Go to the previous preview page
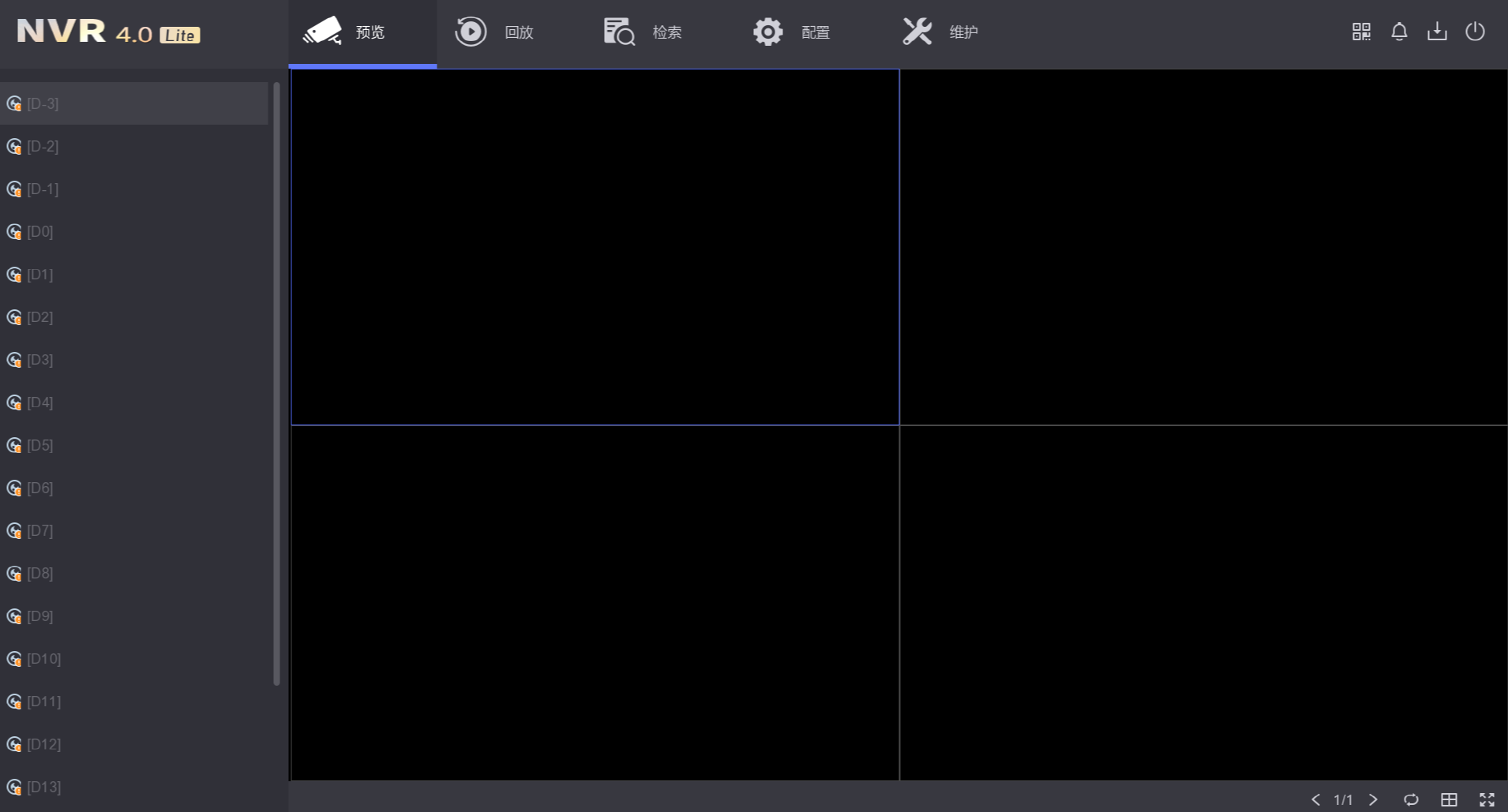This screenshot has width=1508, height=812. tap(1315, 799)
